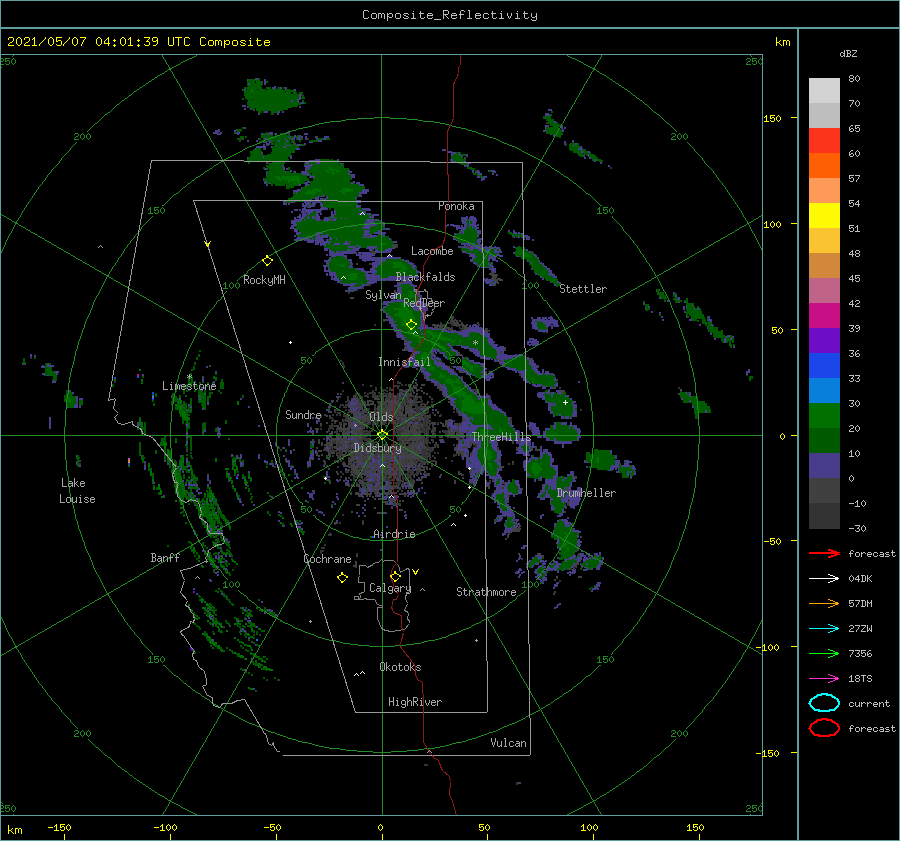This screenshot has height=841, width=900.
Task: Click the current legend label
Action: point(869,704)
